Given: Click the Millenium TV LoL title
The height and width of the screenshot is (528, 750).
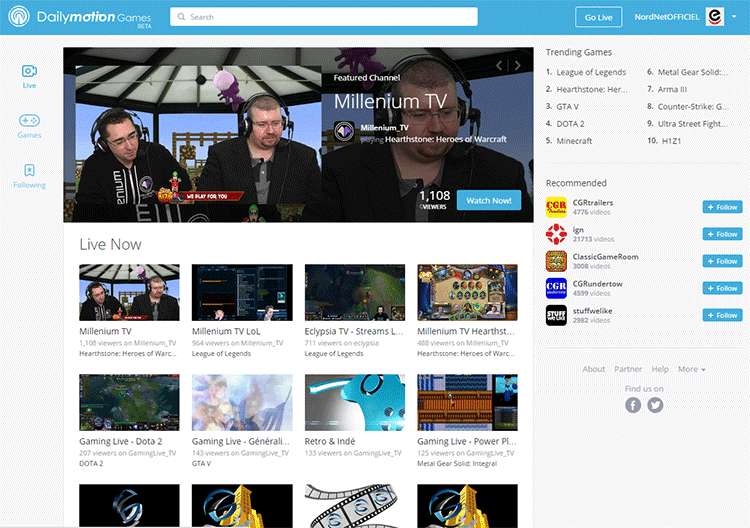Looking at the screenshot, I should [226, 331].
